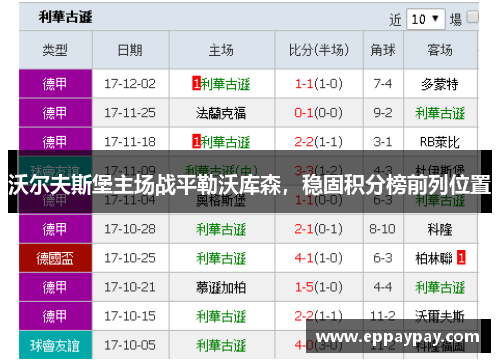This screenshot has width=500, height=362.
Task: Click the 客场 column header
Action: click(x=440, y=50)
